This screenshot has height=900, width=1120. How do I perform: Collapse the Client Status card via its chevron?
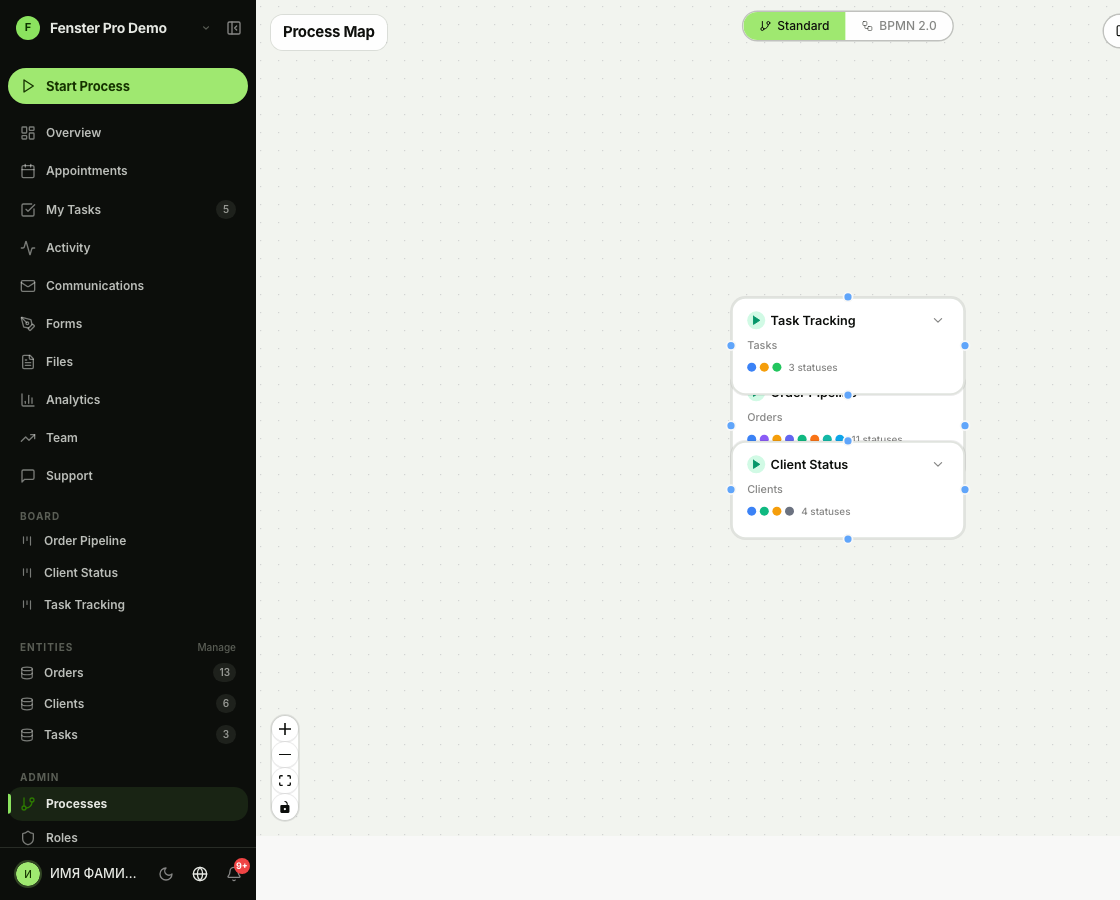click(938, 464)
